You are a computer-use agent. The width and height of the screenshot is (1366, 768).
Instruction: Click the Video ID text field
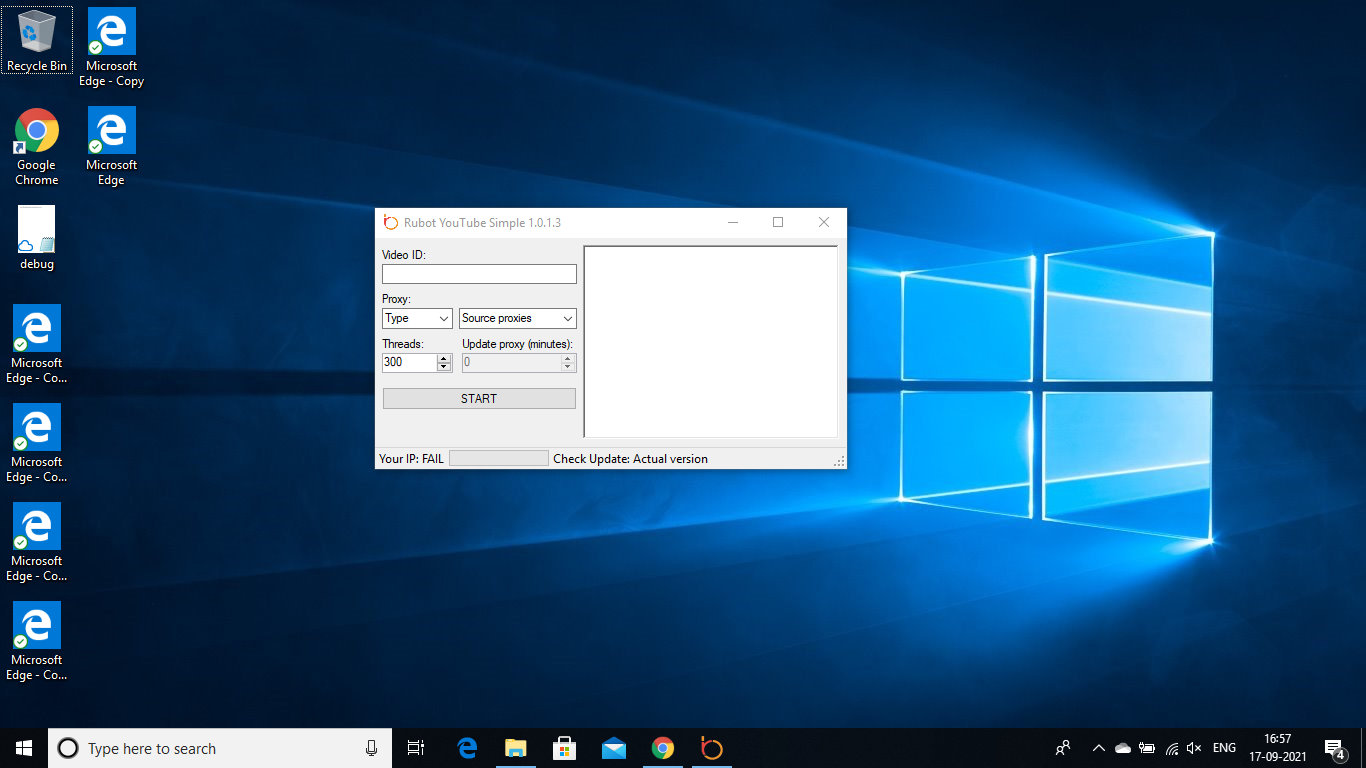(479, 274)
